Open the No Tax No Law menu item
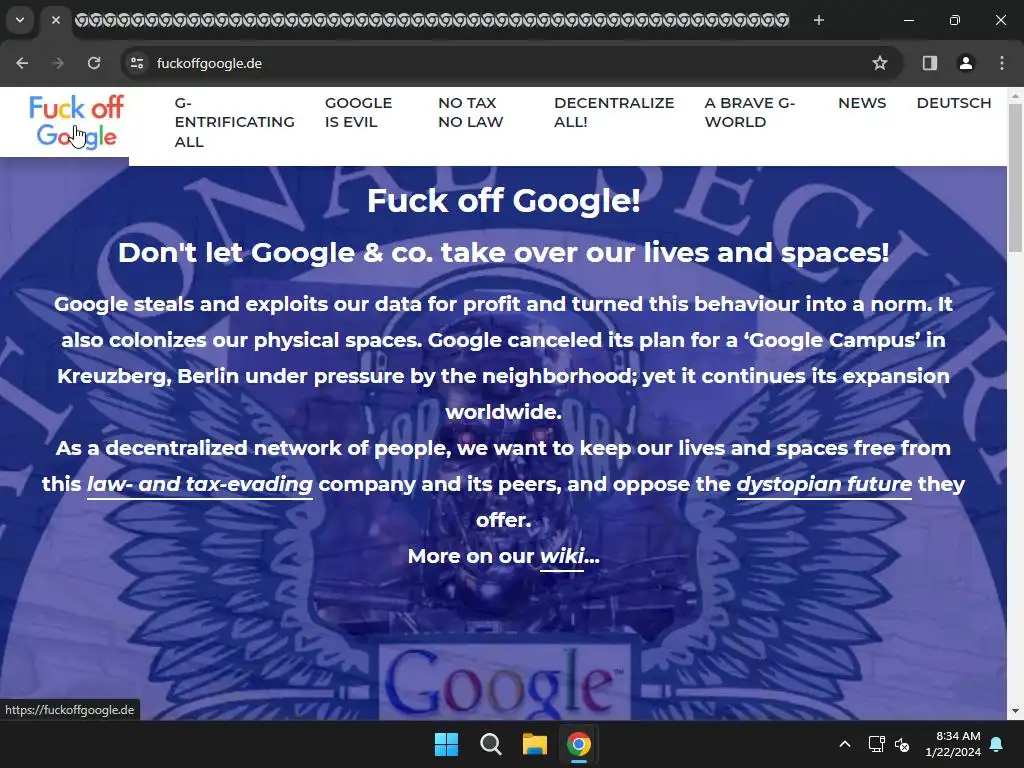 tap(470, 112)
